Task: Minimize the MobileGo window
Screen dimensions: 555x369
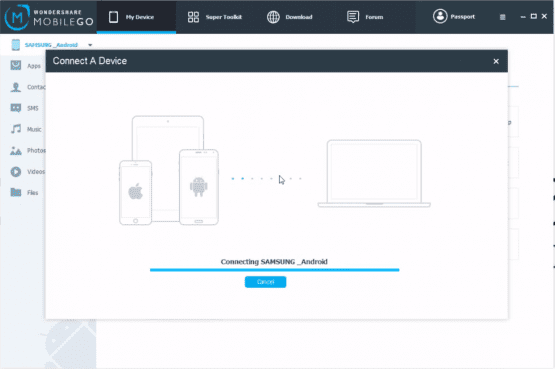Action: point(523,17)
